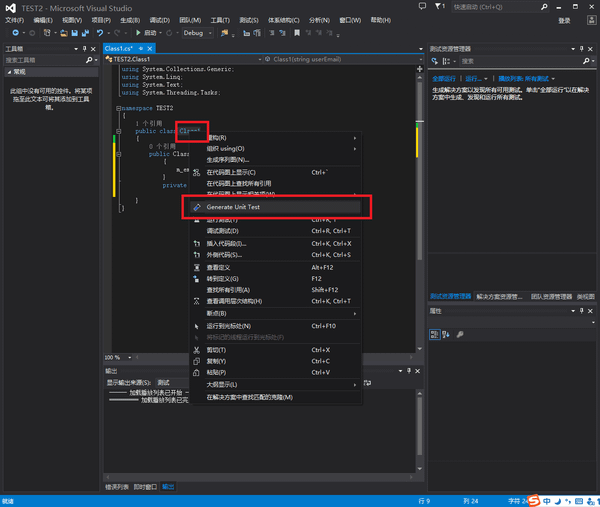Open the Debug configuration dropdown
This screenshot has height=507, width=600.
coord(210,33)
